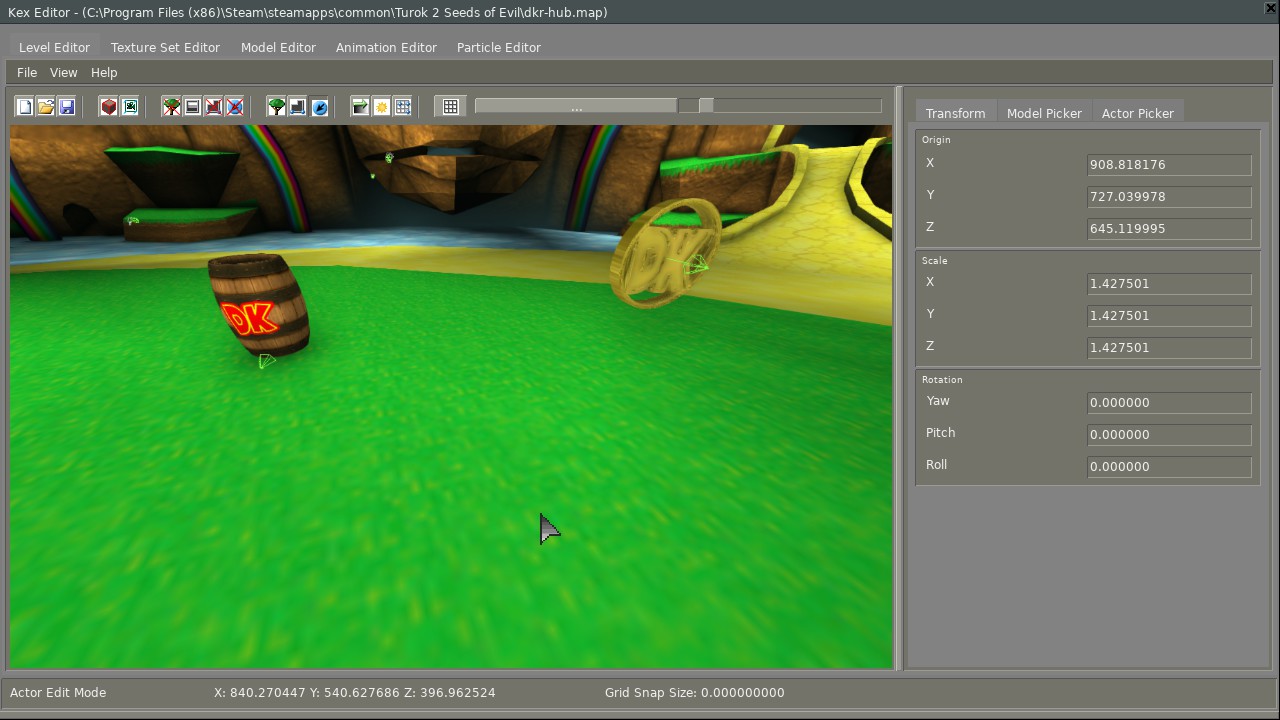Click the blue-dotted grid selection icon

(403, 107)
